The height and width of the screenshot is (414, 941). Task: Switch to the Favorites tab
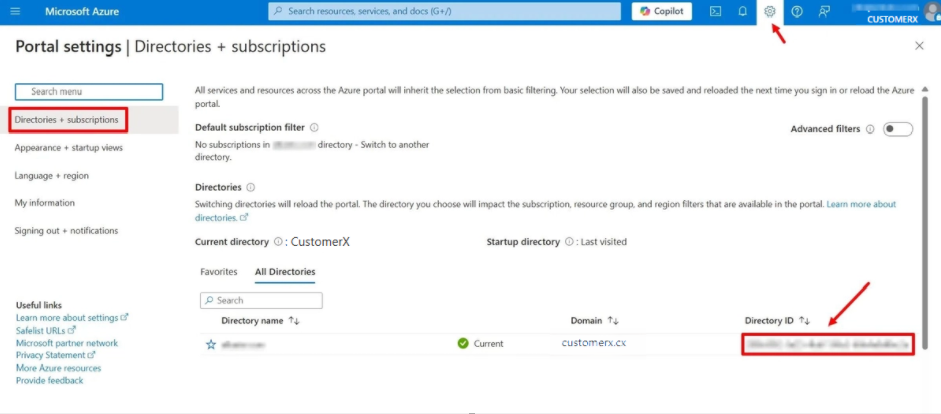pyautogui.click(x=219, y=272)
